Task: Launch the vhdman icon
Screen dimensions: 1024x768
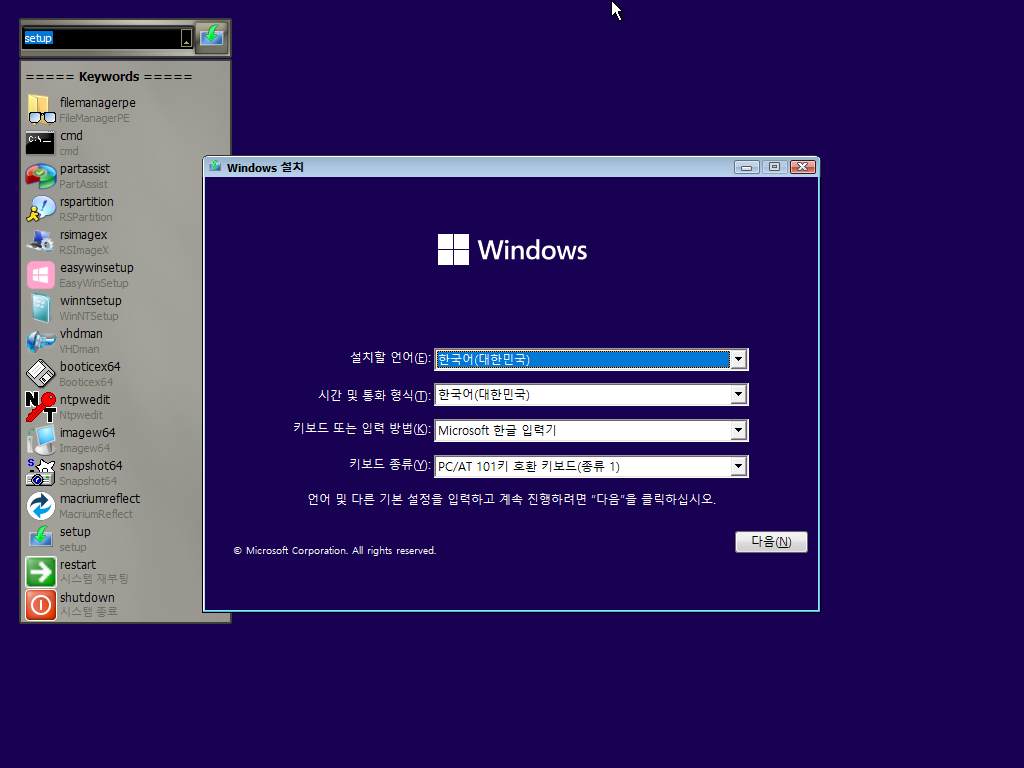Action: point(40,341)
